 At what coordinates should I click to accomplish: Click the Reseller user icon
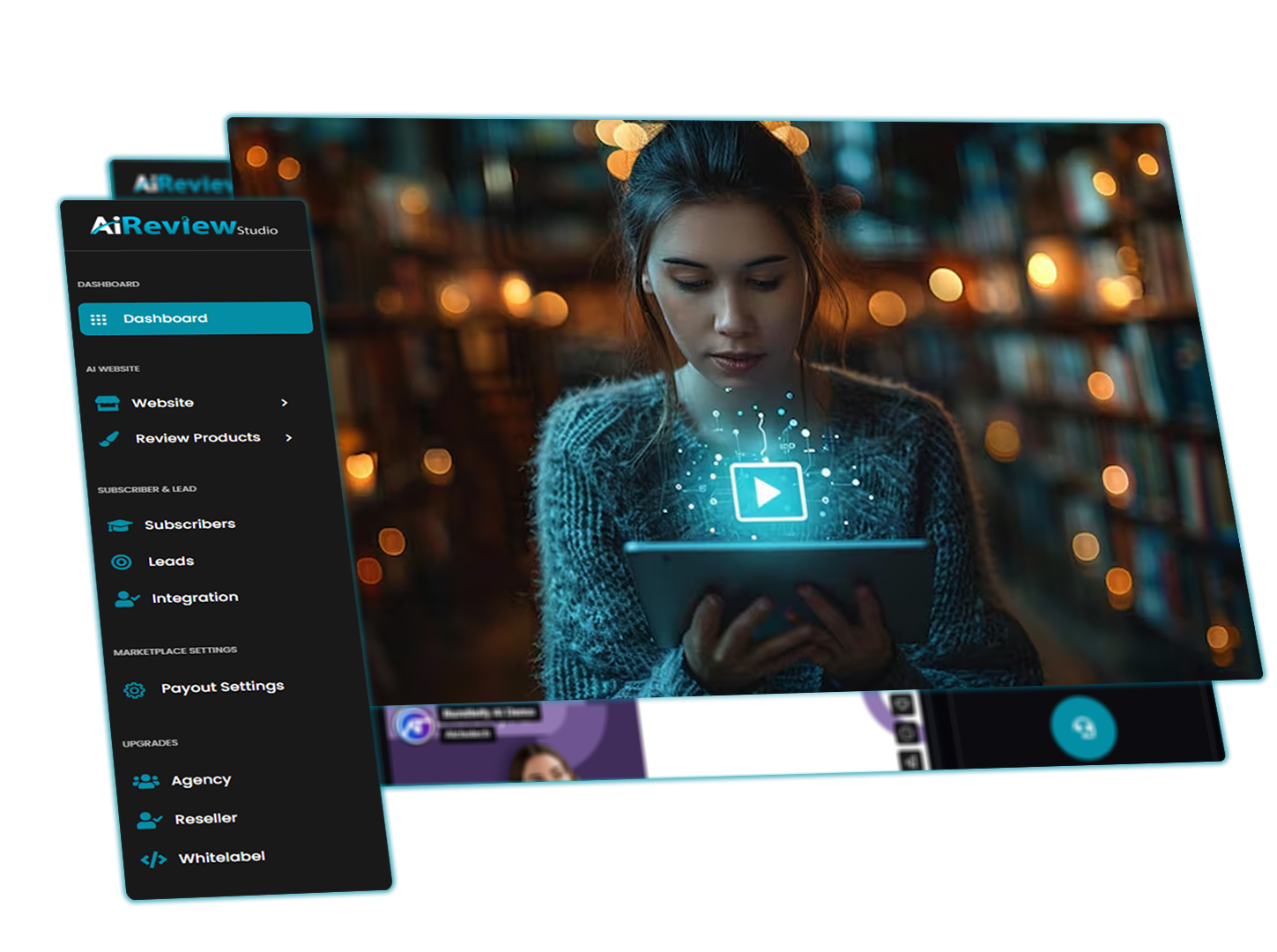pyautogui.click(x=149, y=820)
